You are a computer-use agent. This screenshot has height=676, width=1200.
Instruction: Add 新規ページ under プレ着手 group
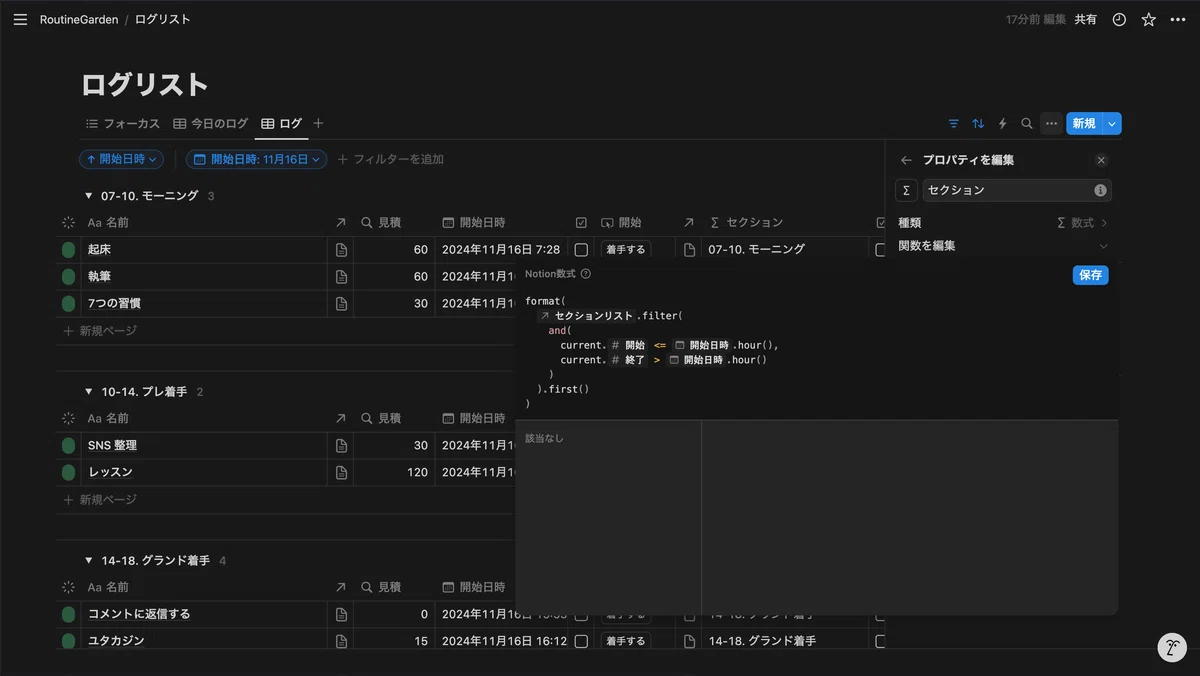100,499
